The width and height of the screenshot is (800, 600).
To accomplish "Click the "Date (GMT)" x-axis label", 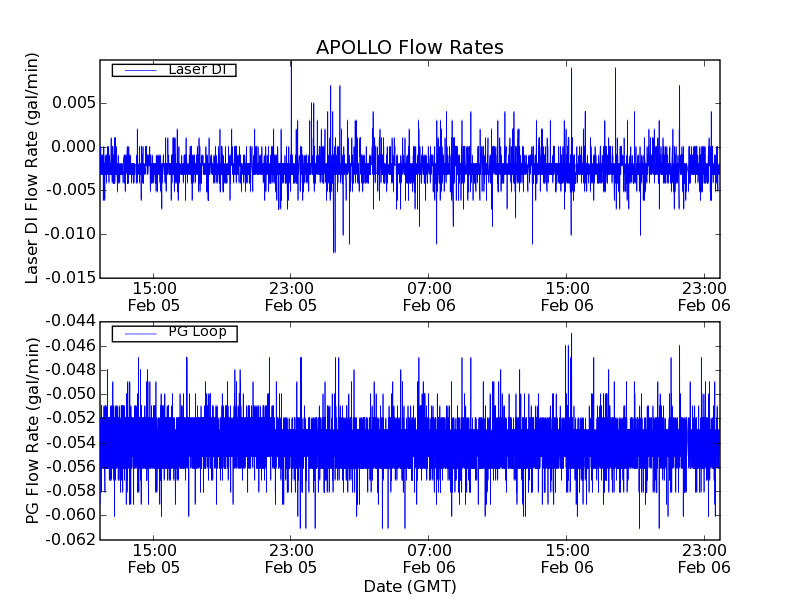I will coord(409,586).
